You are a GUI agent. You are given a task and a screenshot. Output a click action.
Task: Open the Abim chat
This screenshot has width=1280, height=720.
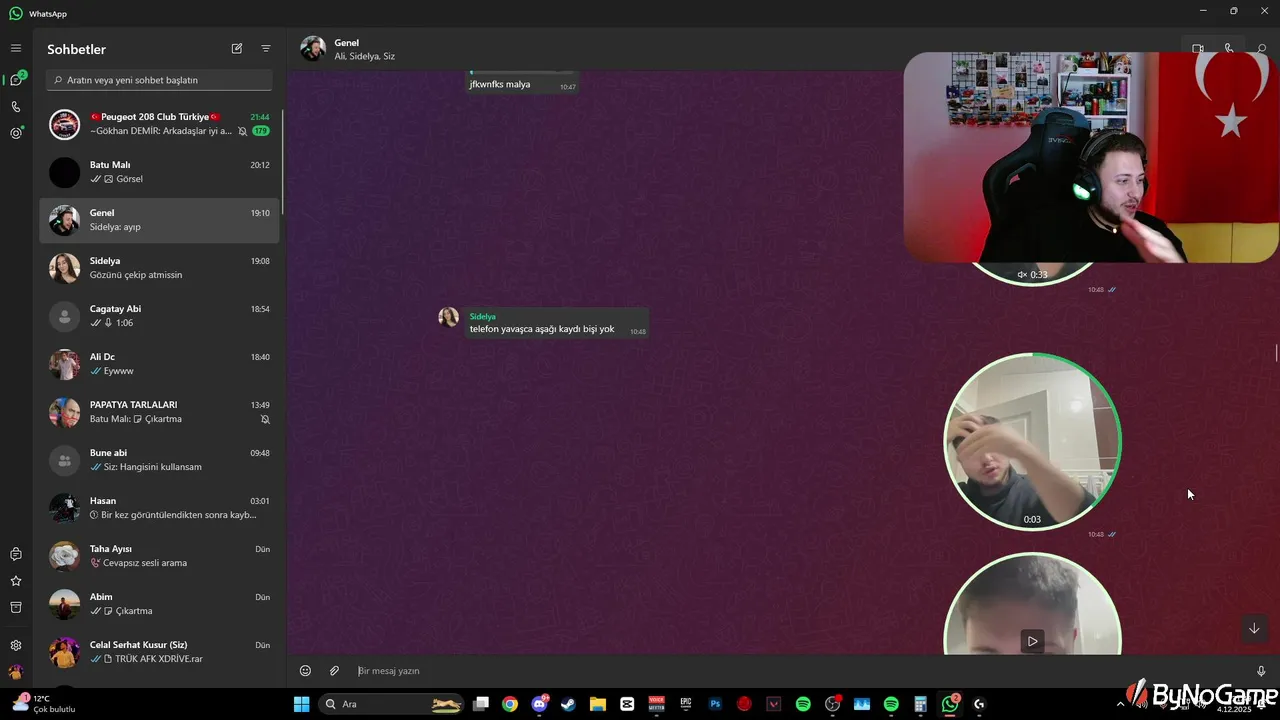click(x=160, y=604)
